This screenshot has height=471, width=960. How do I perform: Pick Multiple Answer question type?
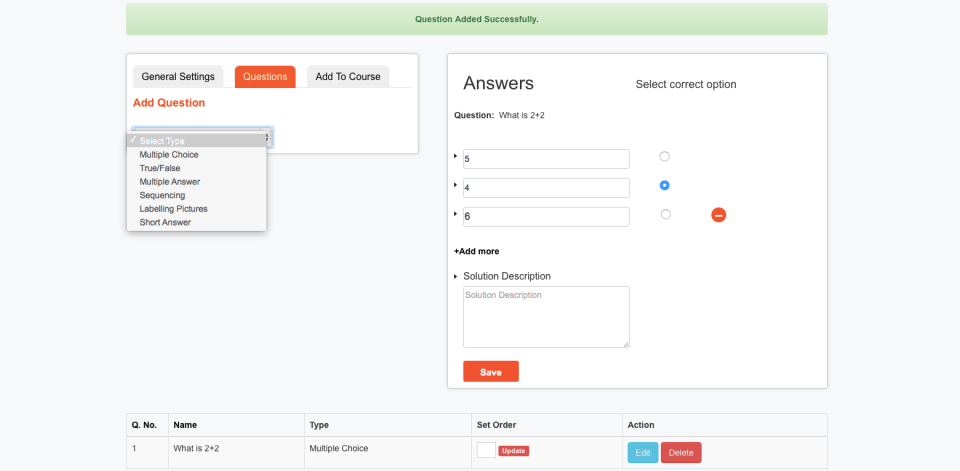169,182
